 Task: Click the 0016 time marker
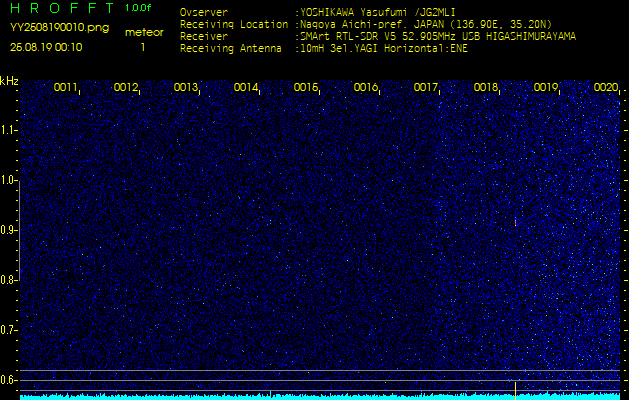click(x=365, y=87)
